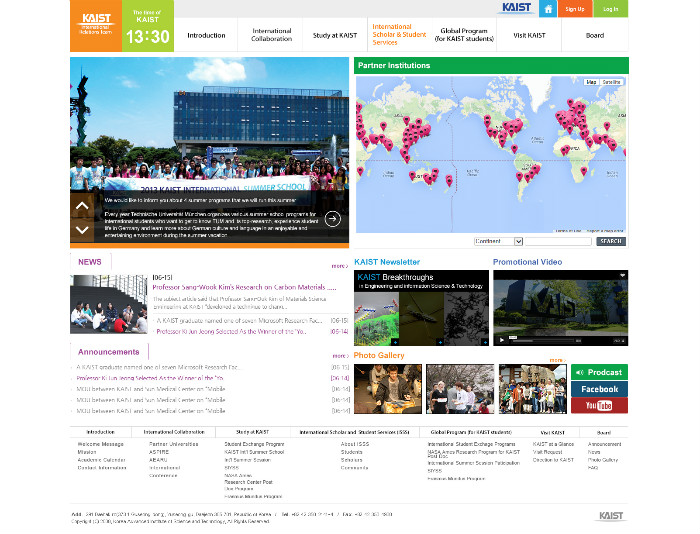Switch the map to Satellite view
The width and height of the screenshot is (700, 534).
tap(611, 82)
